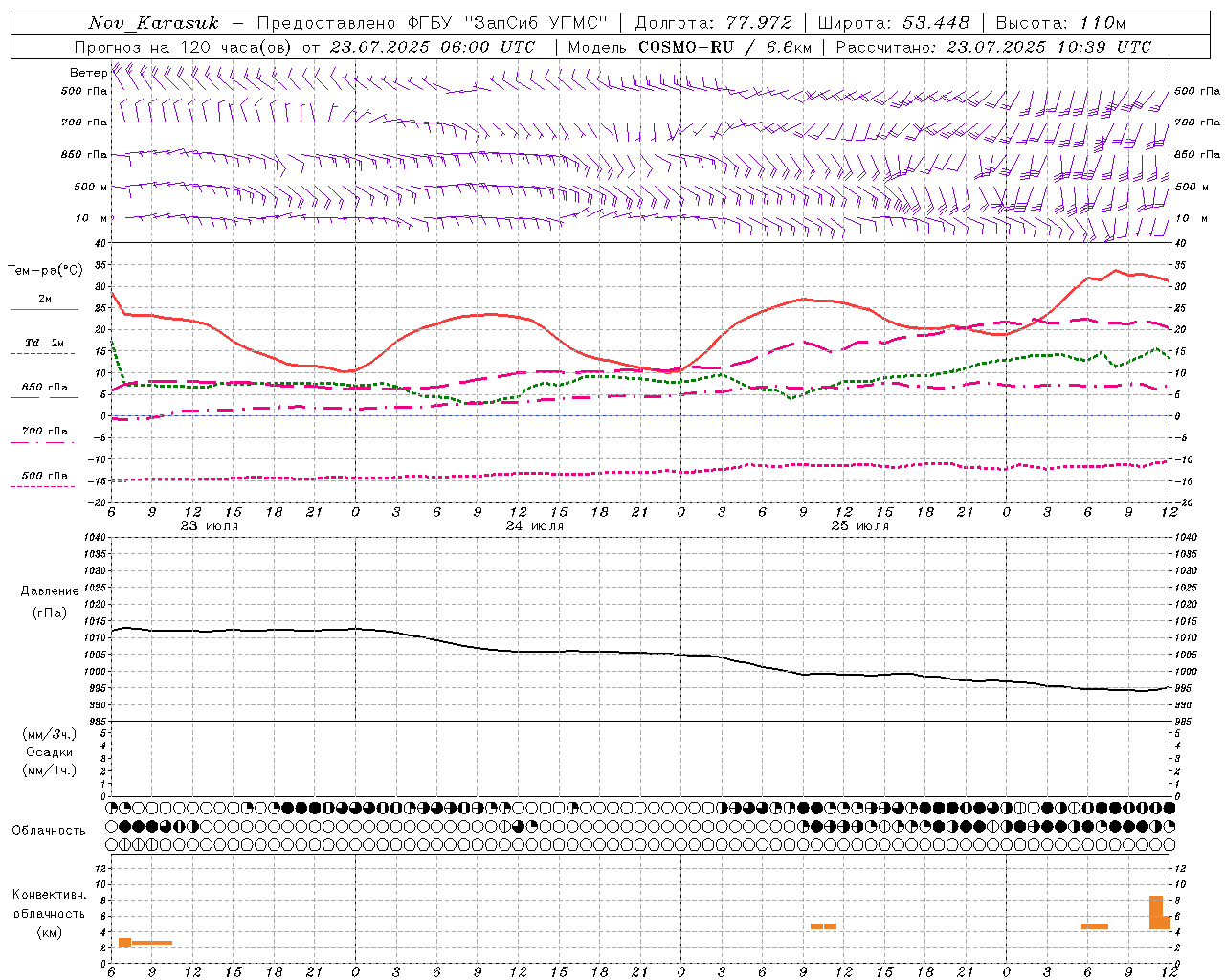Click the date label 25 июля
Image resolution: width=1225 pixels, height=980 pixels.
click(x=860, y=526)
